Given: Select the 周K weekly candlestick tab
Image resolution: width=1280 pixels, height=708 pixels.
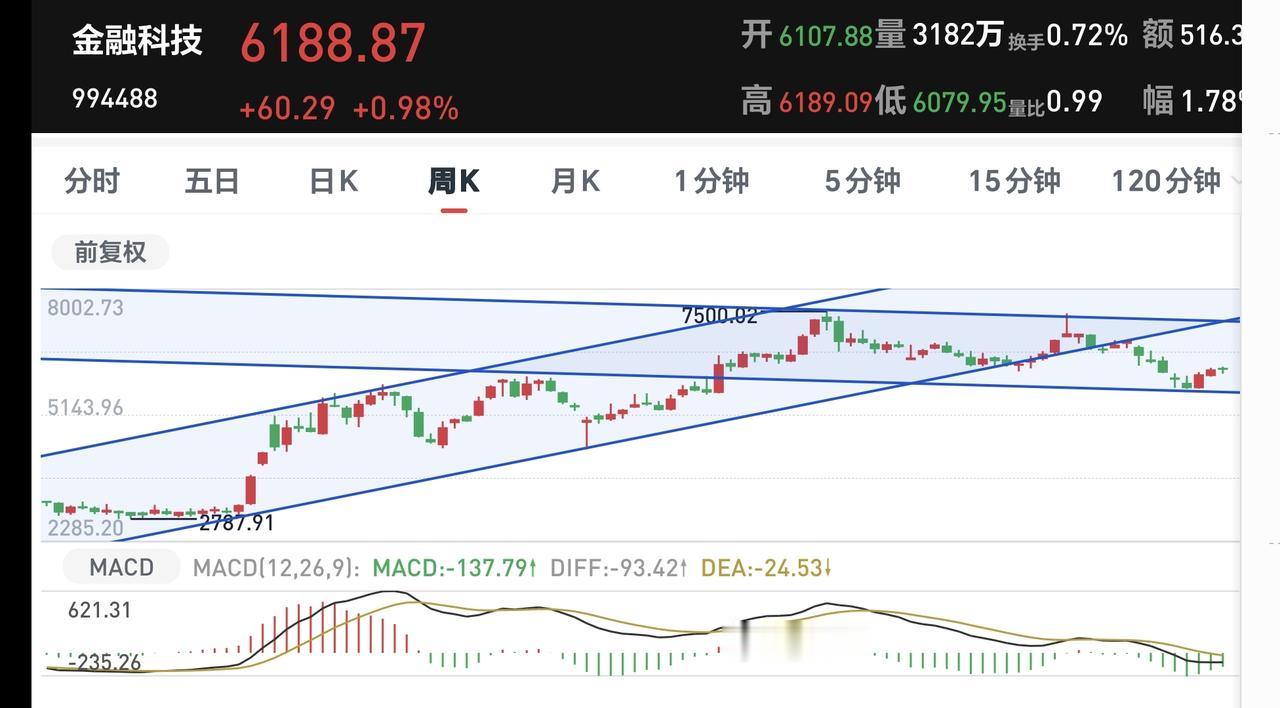Looking at the screenshot, I should (454, 181).
